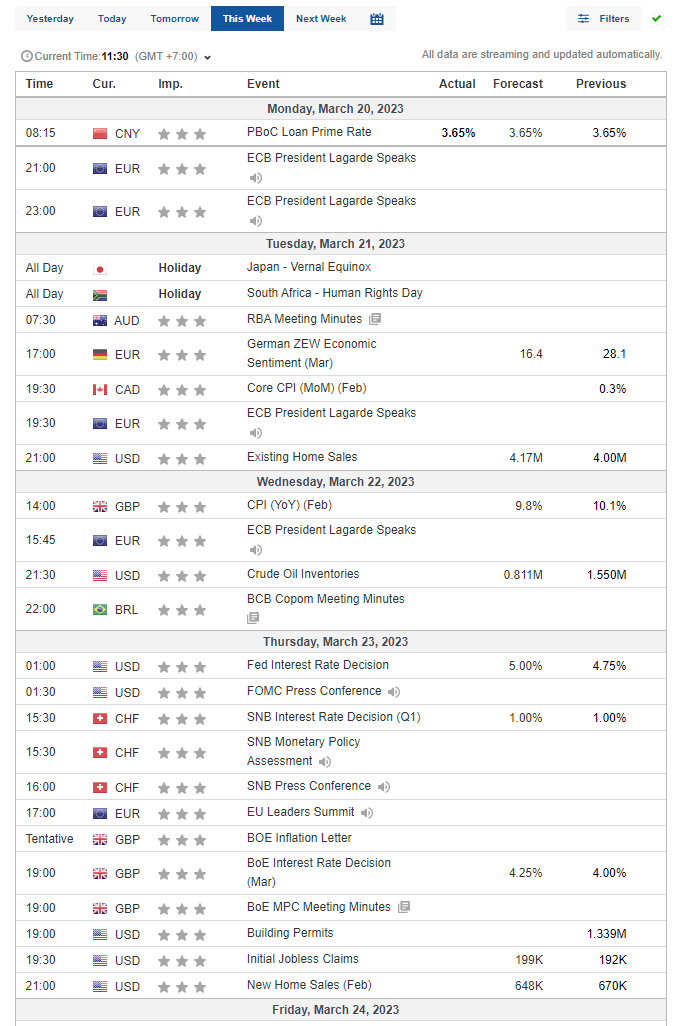The width and height of the screenshot is (678, 1026).
Task: Click speaker icon for SNB Press Conference
Action: (x=383, y=787)
